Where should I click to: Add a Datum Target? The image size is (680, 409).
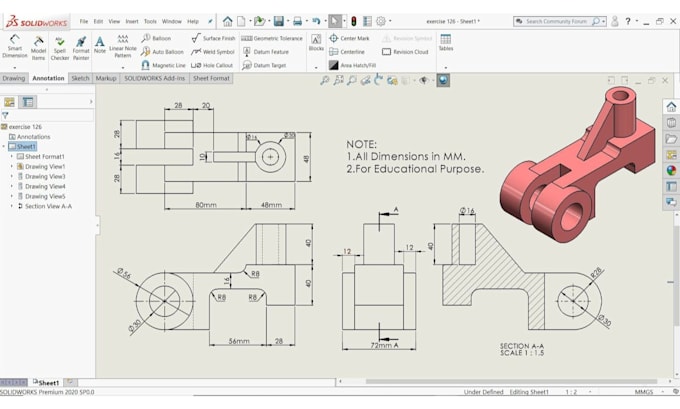click(x=264, y=65)
